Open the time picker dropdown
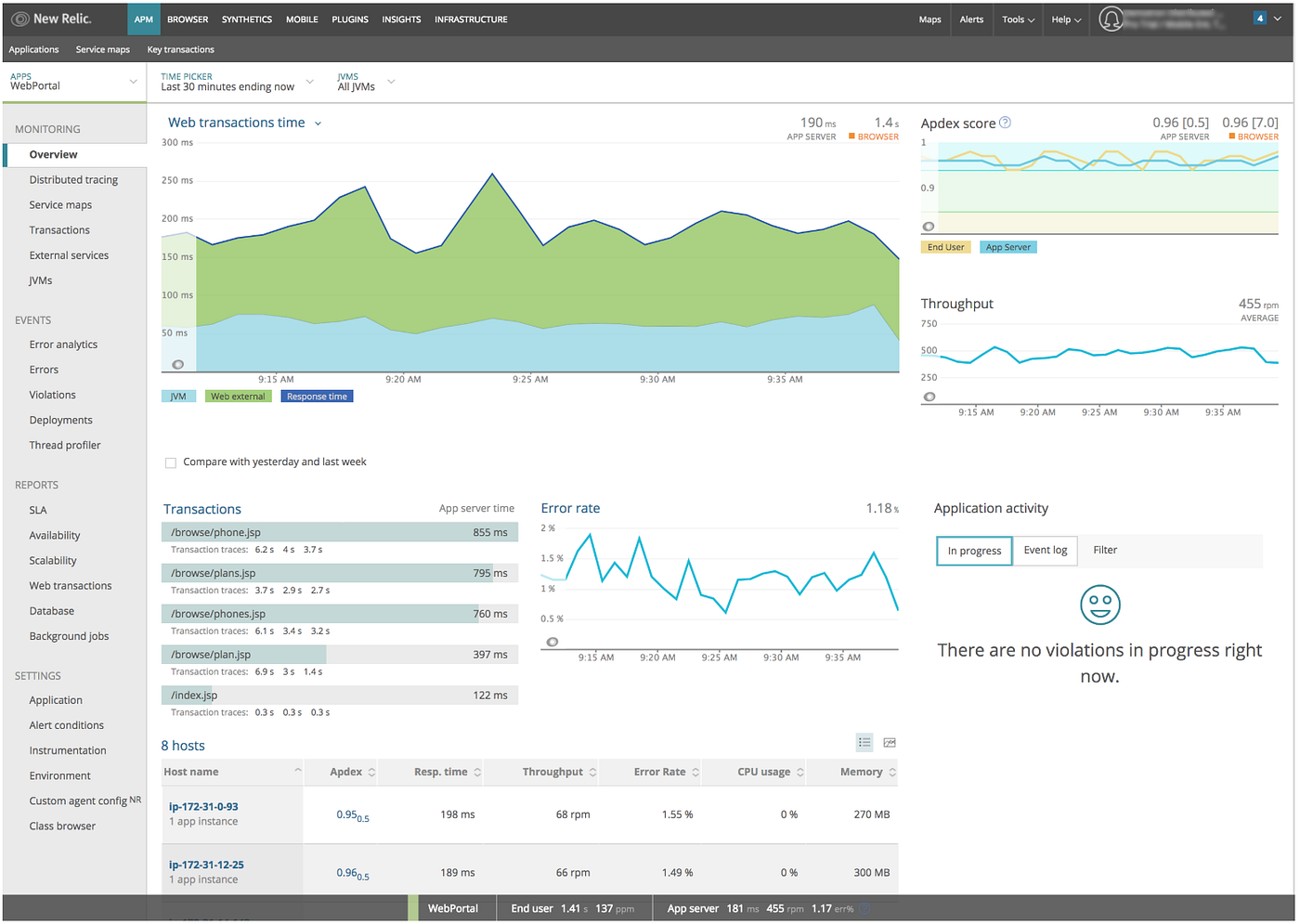 237,82
